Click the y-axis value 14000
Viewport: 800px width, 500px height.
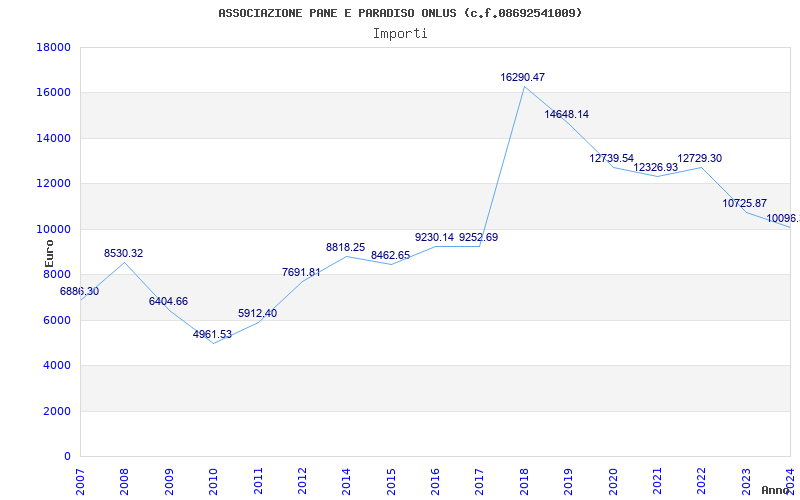coord(54,138)
